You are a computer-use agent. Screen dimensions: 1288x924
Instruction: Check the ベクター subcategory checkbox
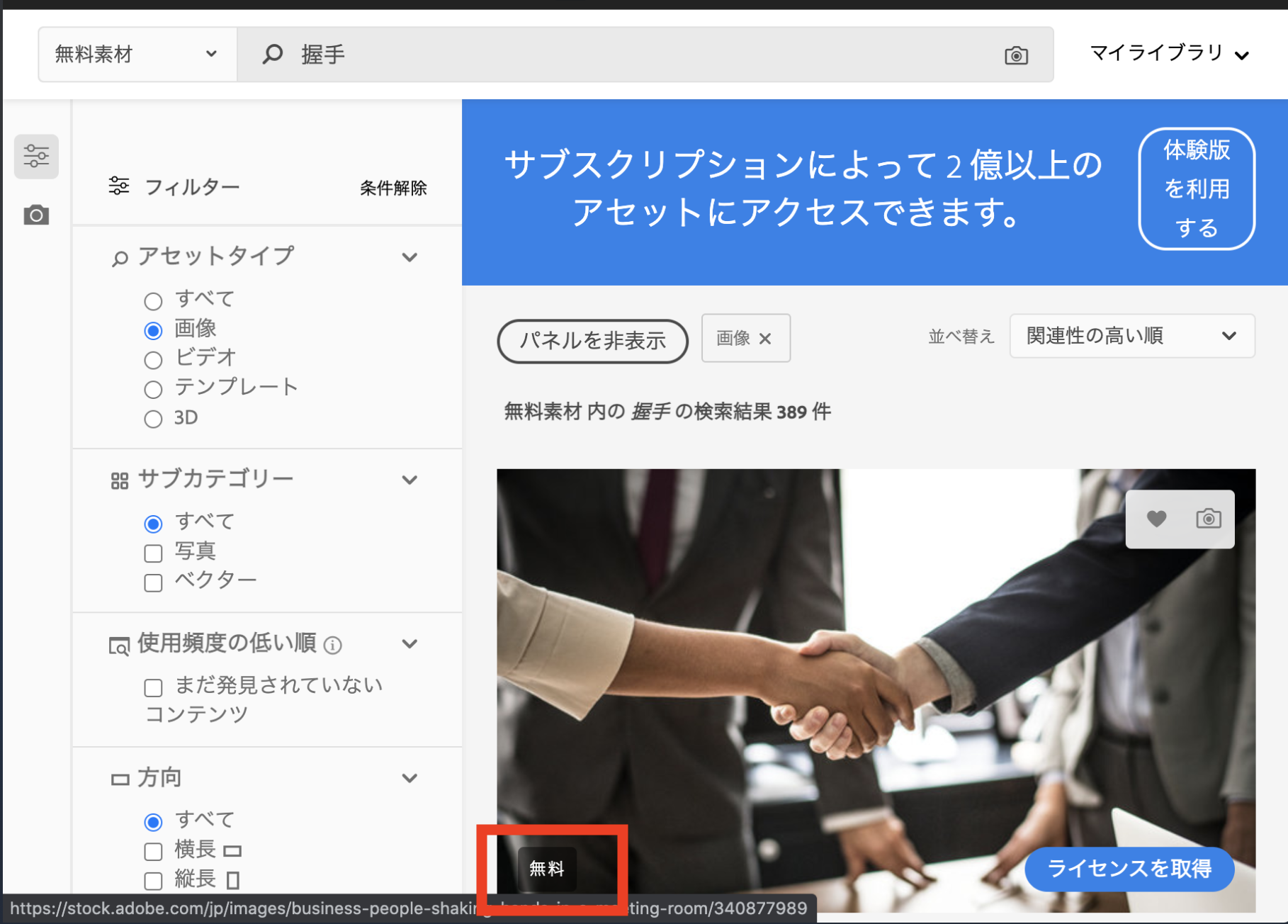point(153,582)
